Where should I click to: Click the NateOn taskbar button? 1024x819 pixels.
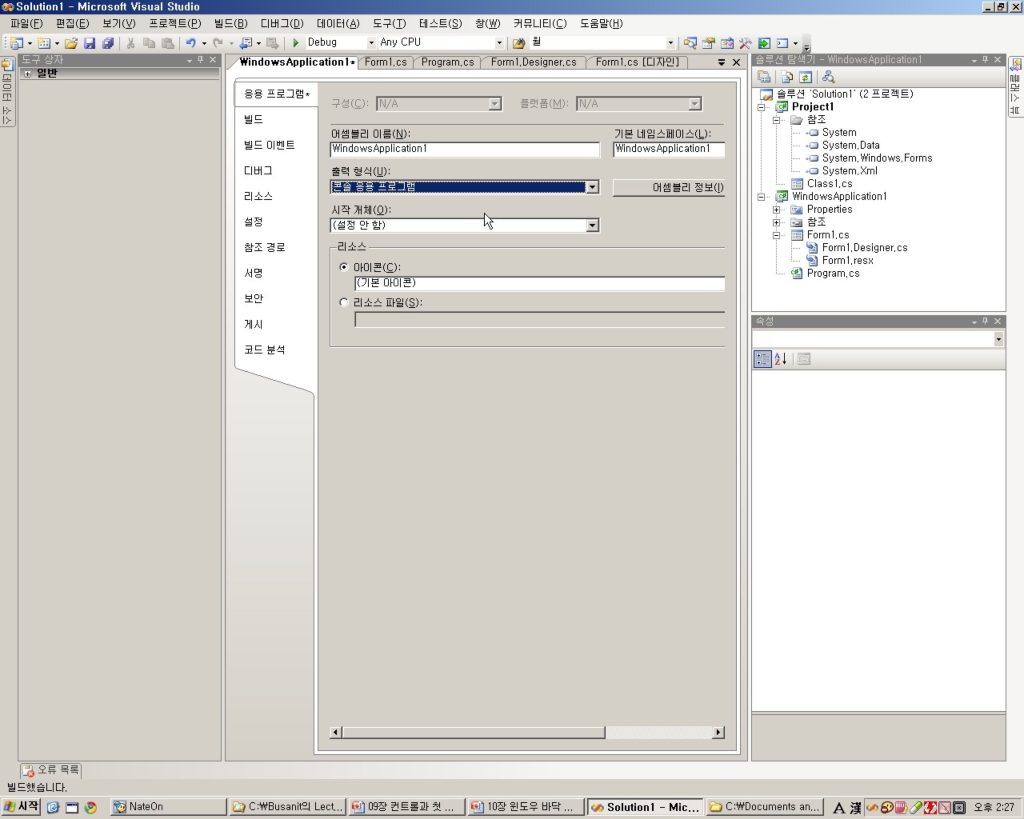(x=167, y=807)
